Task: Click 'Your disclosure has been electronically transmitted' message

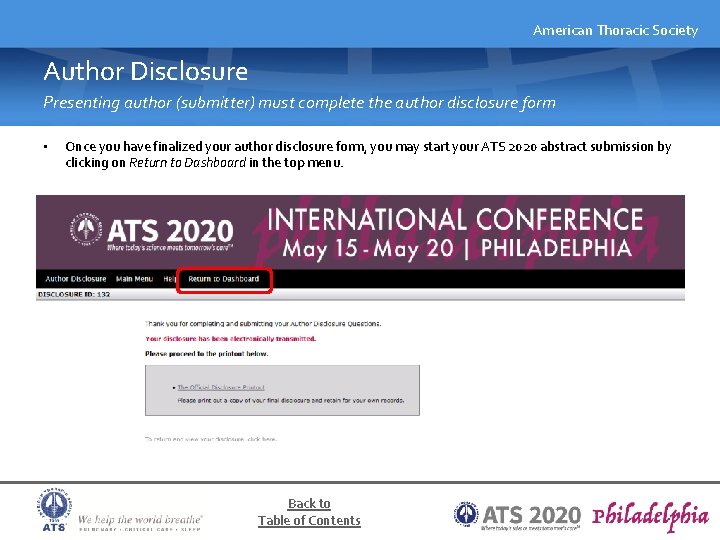Action: [231, 339]
